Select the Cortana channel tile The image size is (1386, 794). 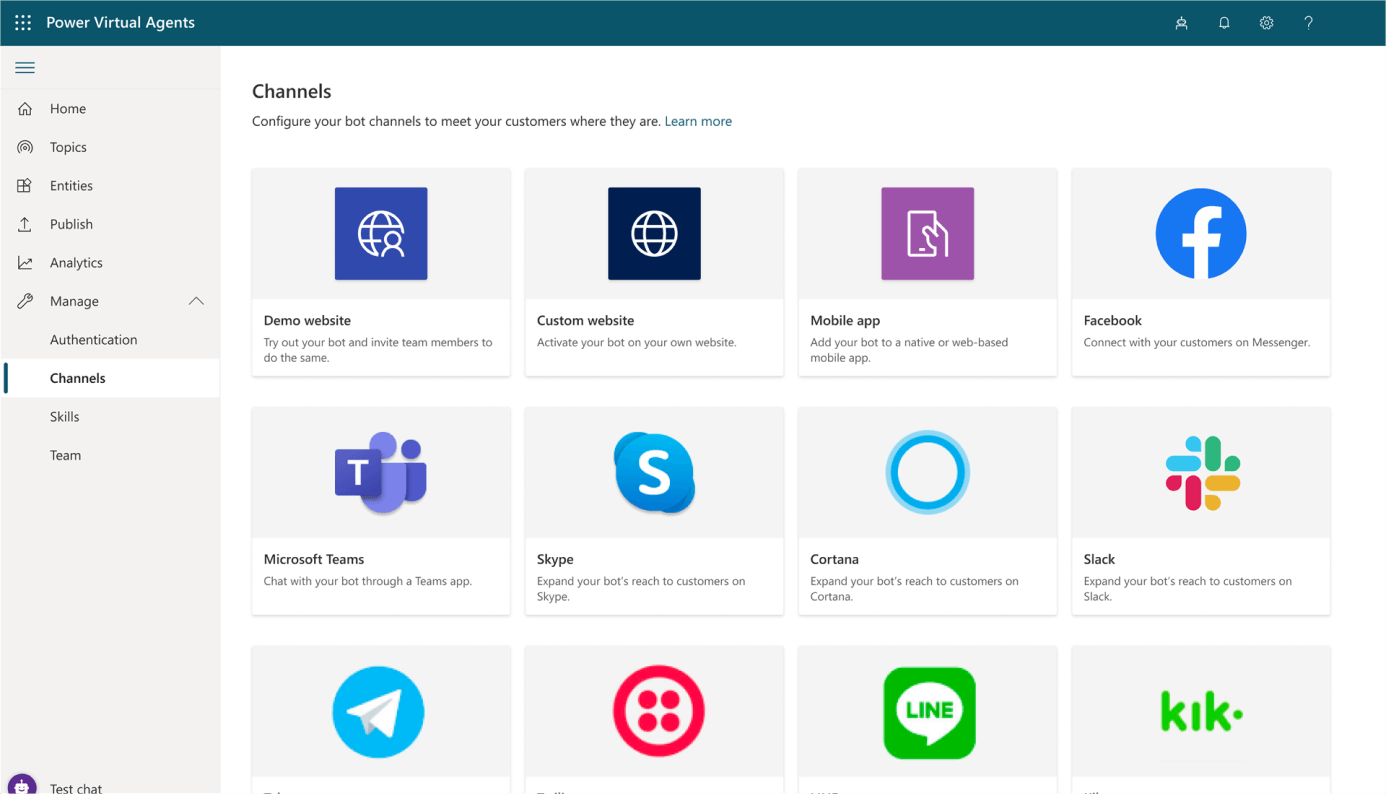927,510
